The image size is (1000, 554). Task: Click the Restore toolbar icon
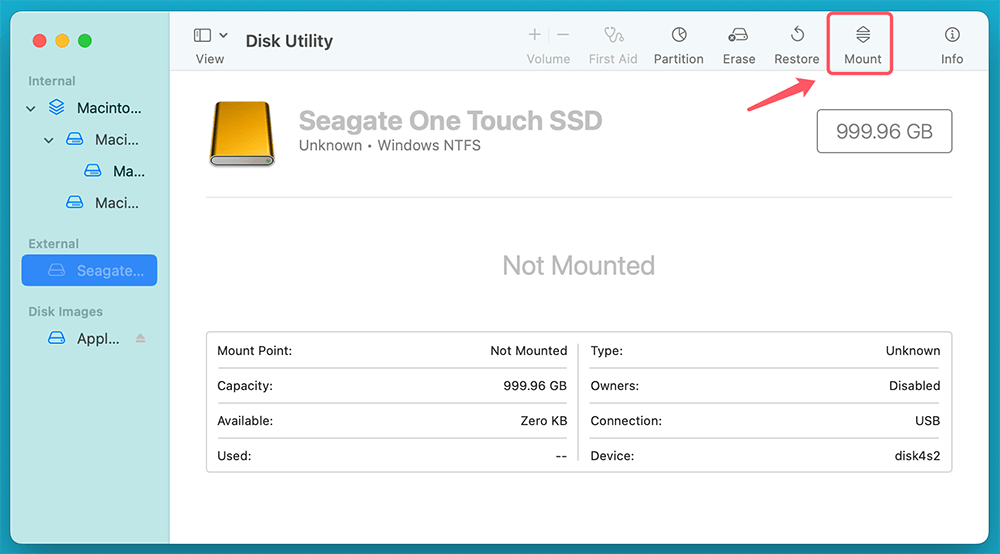point(797,35)
